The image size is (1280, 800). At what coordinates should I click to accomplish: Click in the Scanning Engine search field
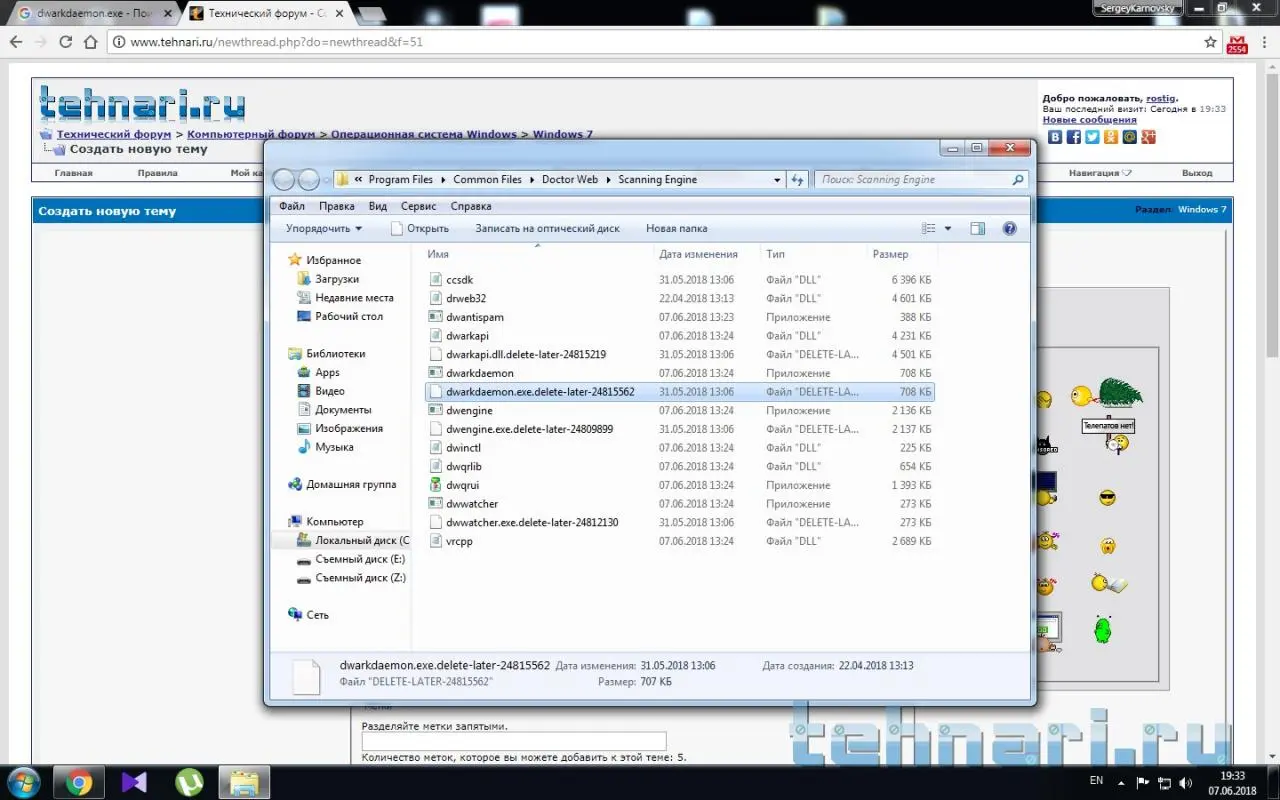click(920, 180)
